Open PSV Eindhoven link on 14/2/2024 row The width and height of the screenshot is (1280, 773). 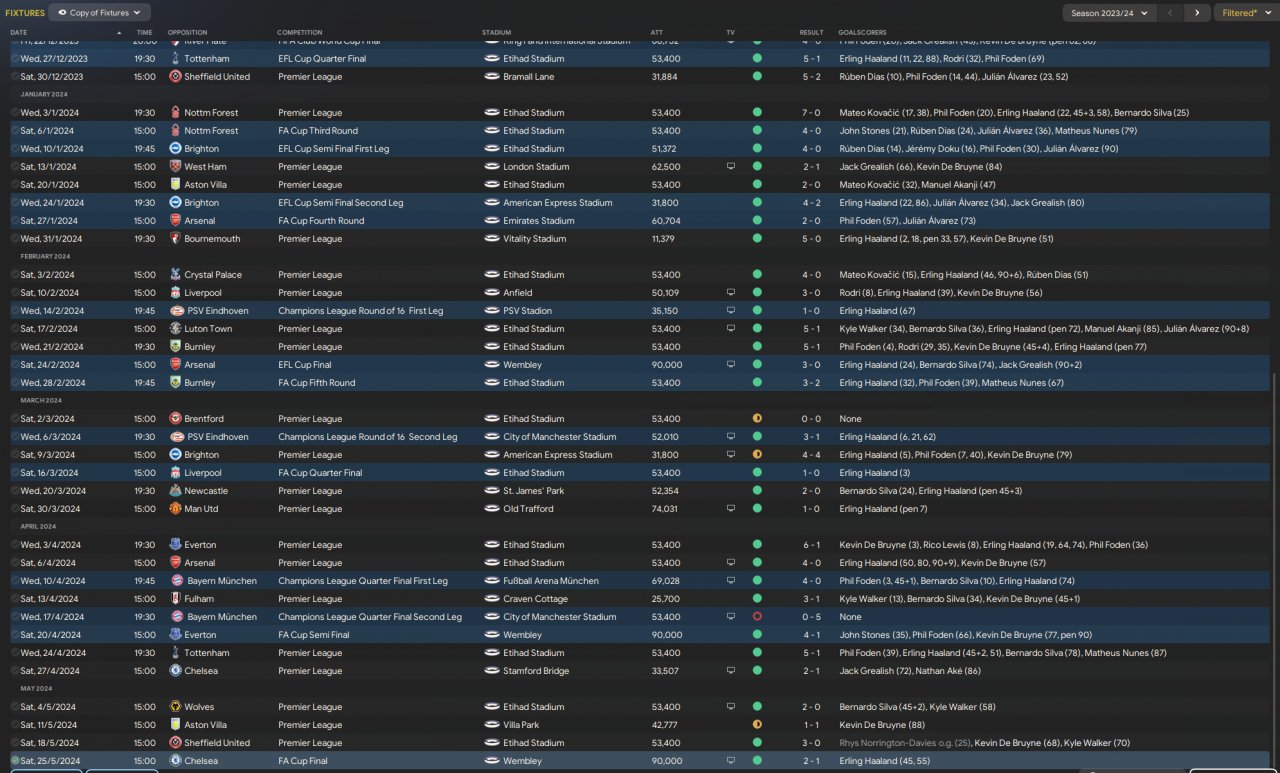(216, 311)
